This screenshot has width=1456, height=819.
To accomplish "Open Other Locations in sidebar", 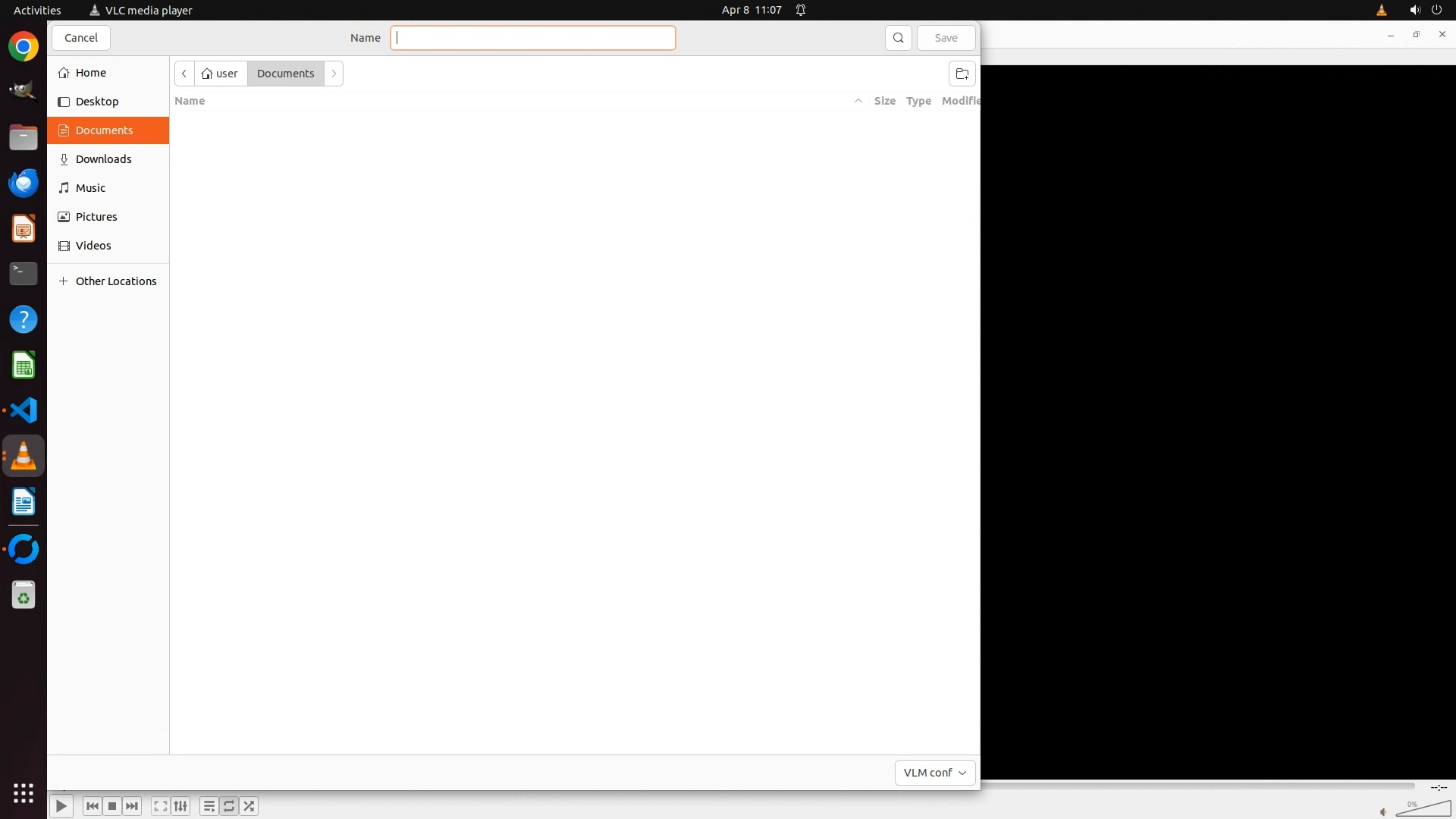I will click(x=115, y=281).
